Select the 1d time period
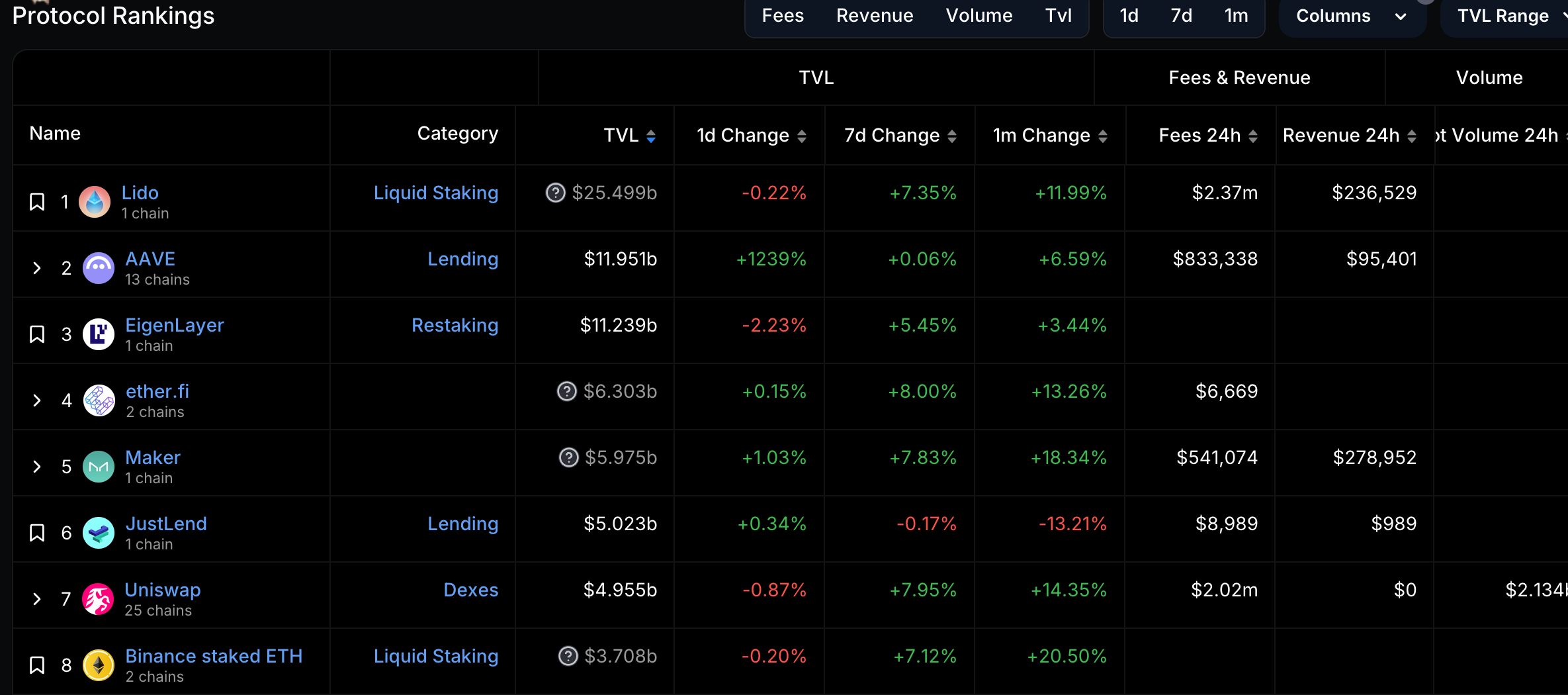 click(x=1129, y=16)
